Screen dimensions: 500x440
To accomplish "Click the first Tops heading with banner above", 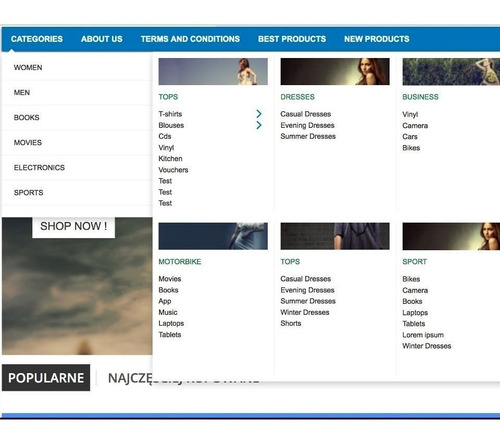I will pyautogui.click(x=168, y=97).
